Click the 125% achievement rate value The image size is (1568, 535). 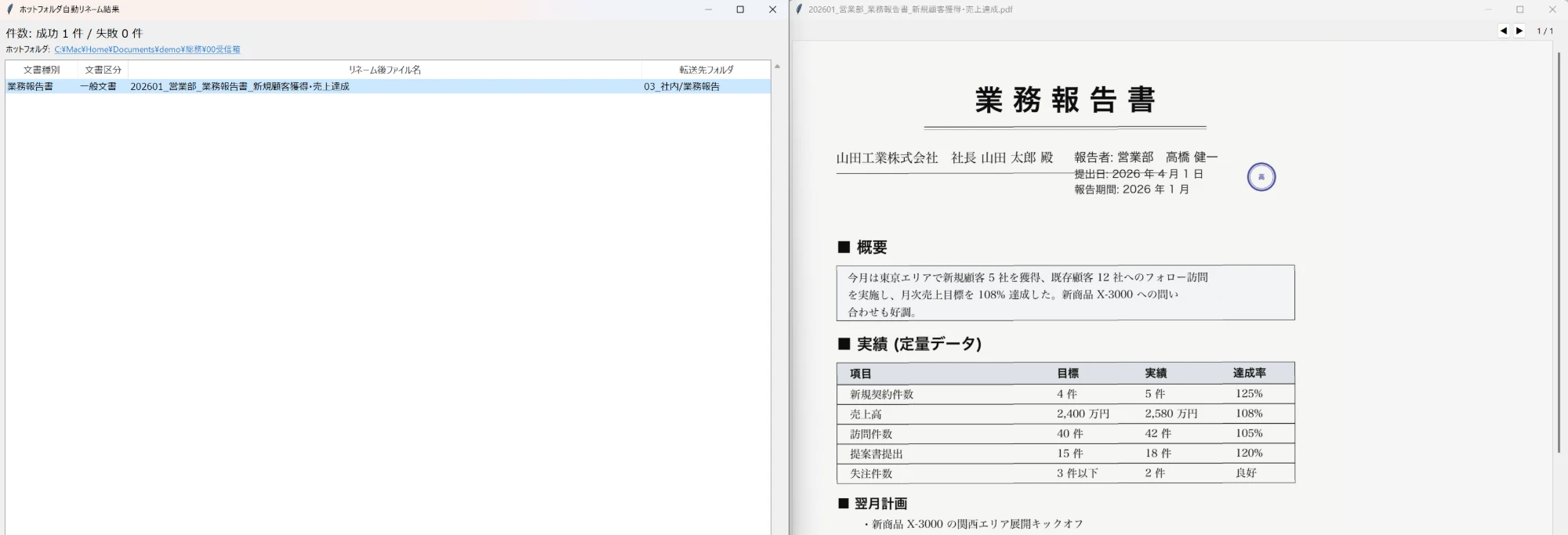coord(1250,393)
